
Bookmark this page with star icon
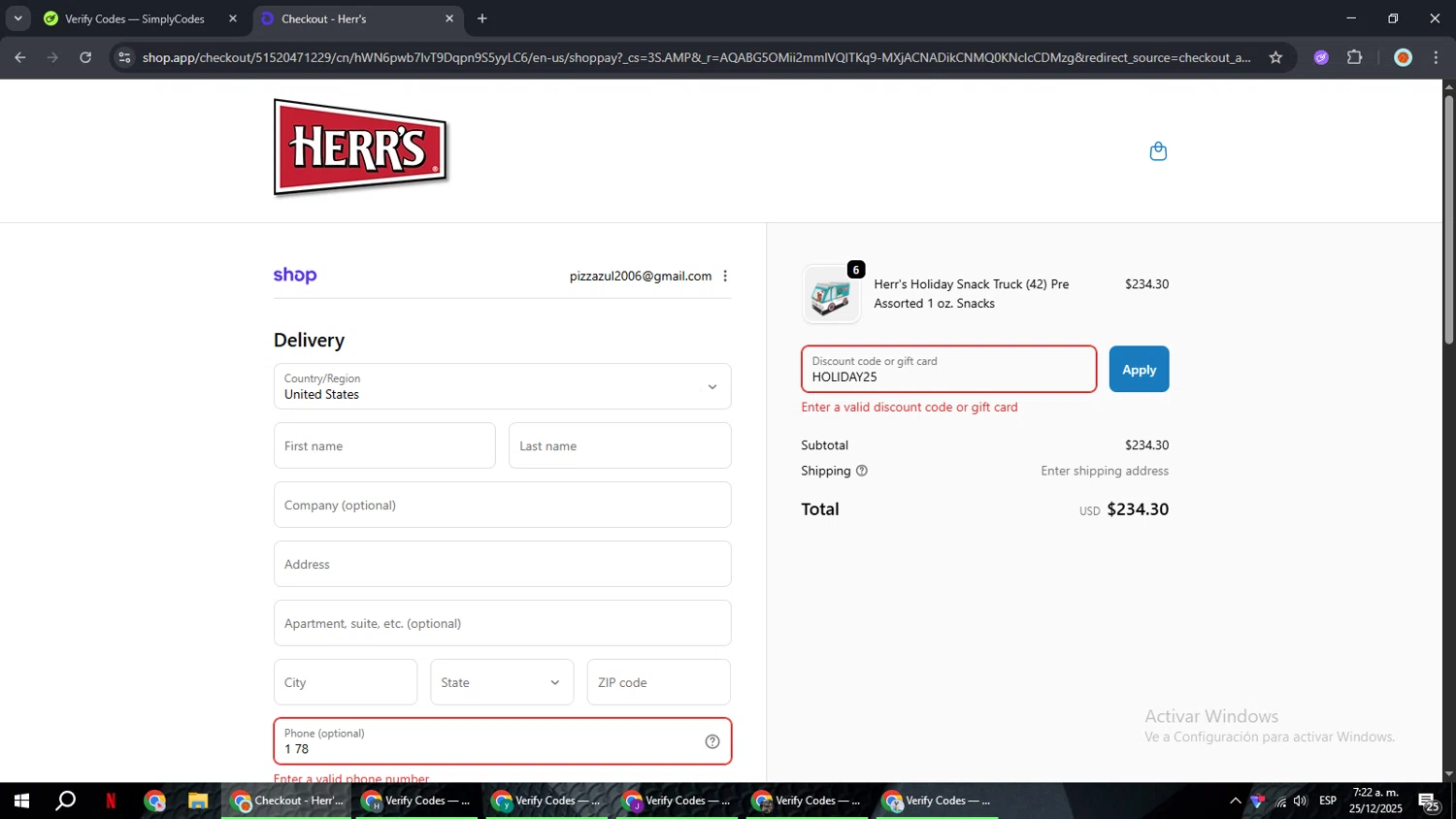[x=1275, y=57]
